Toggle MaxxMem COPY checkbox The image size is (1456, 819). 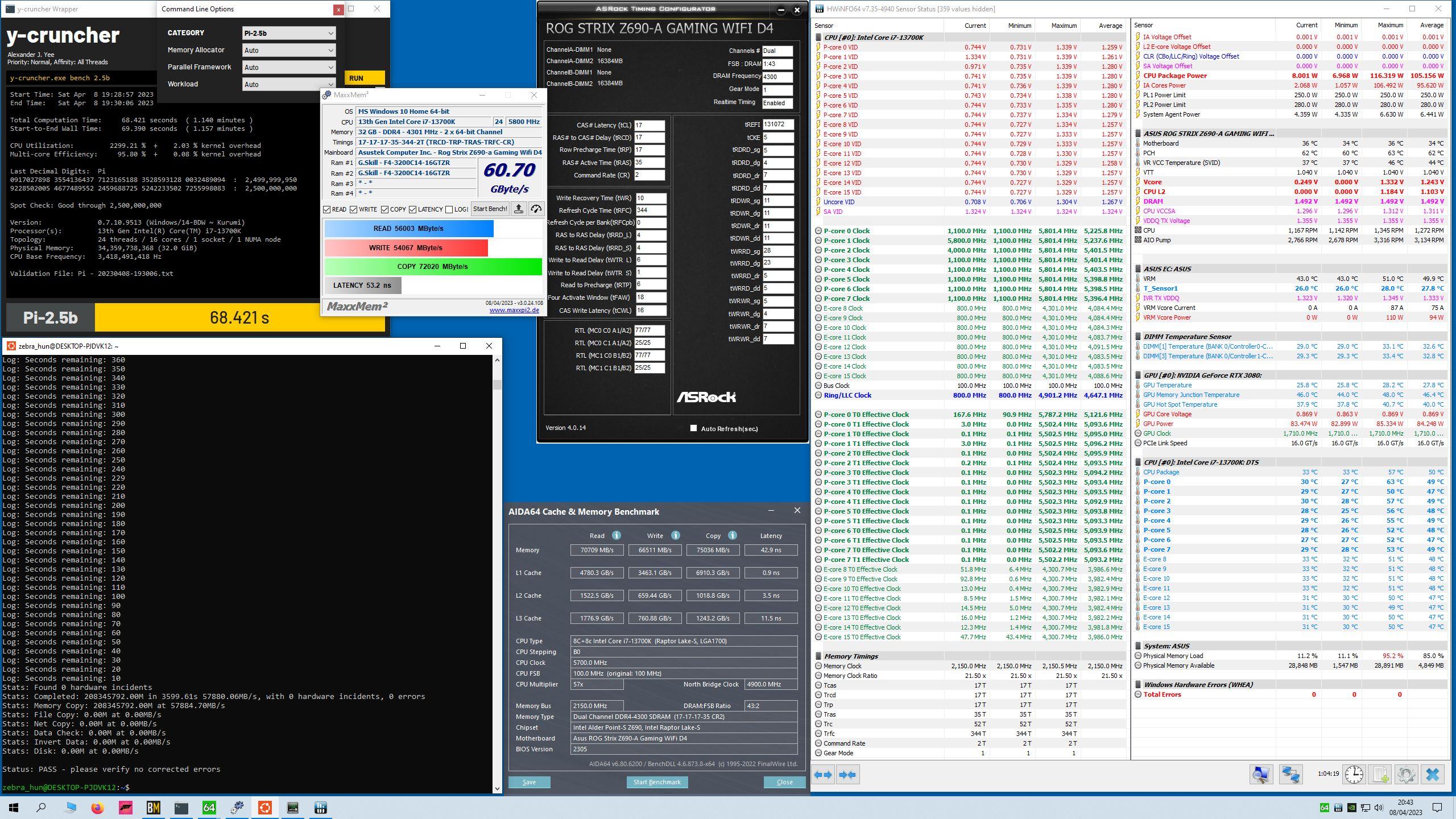point(385,209)
